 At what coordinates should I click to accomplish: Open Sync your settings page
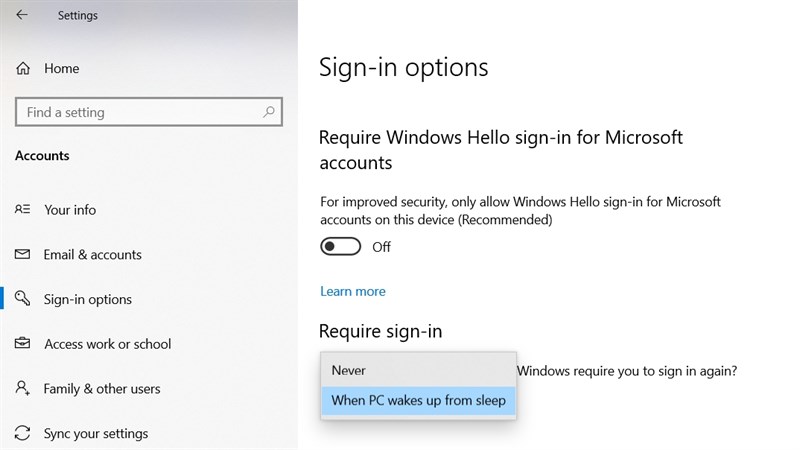(x=96, y=434)
